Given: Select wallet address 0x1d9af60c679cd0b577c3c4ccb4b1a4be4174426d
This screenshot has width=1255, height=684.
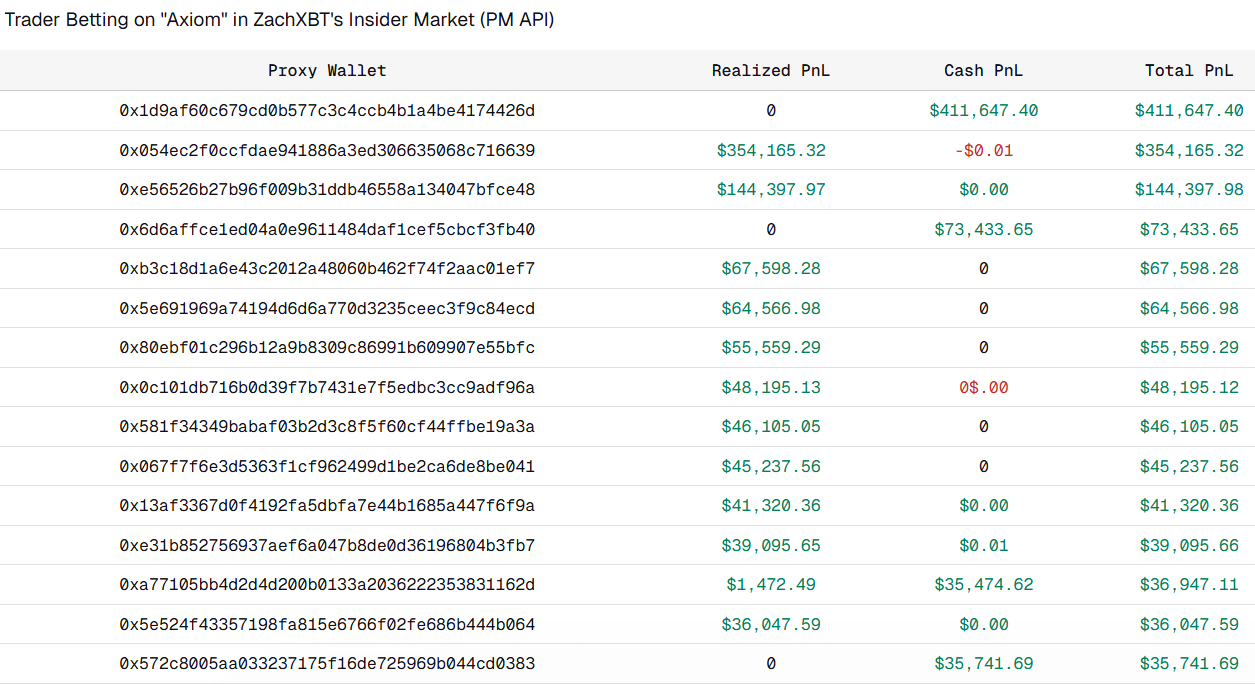Looking at the screenshot, I should tap(327, 110).
